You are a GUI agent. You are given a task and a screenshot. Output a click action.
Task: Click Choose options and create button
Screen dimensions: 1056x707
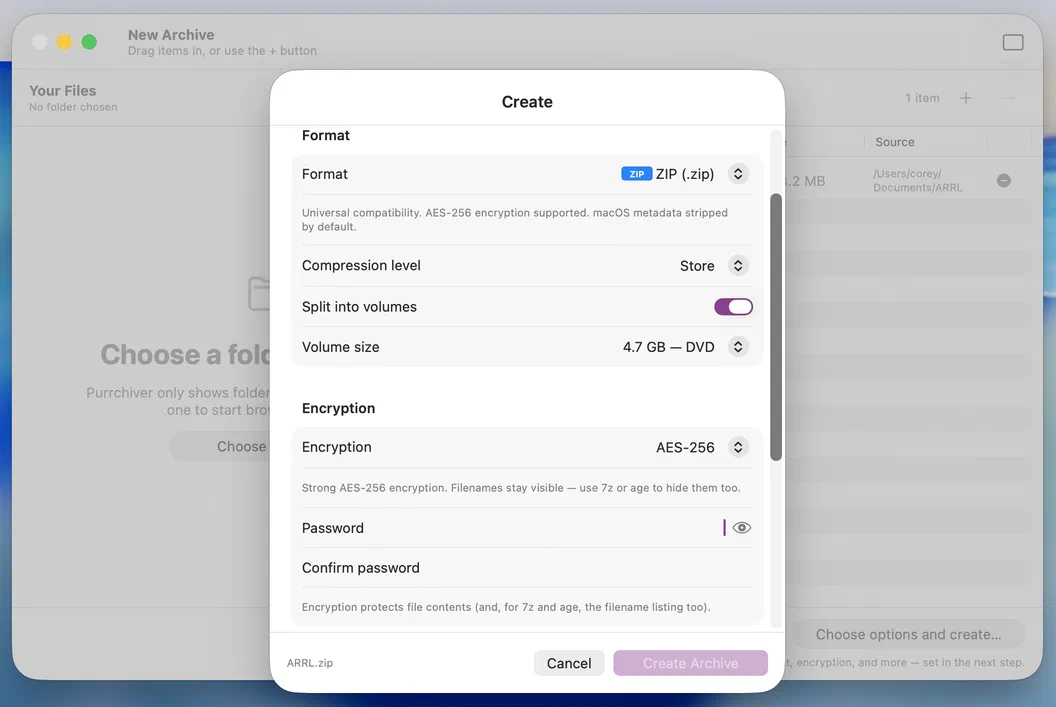tap(909, 634)
